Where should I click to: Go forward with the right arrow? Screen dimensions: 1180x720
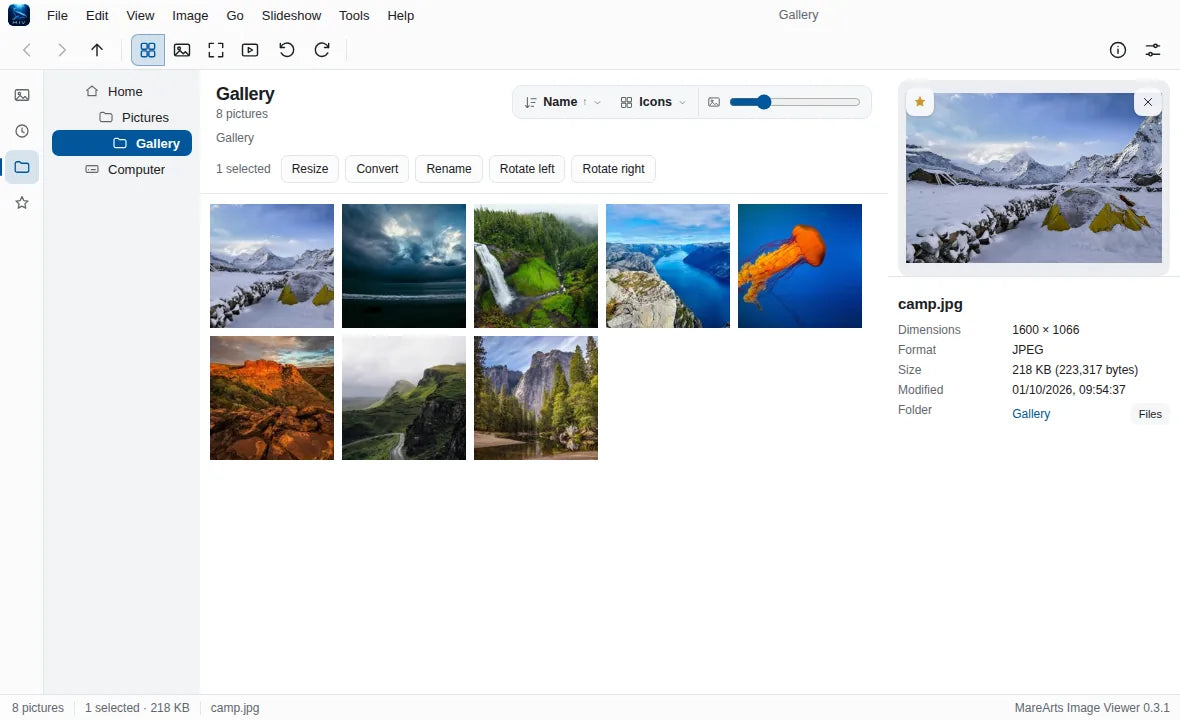click(62, 50)
